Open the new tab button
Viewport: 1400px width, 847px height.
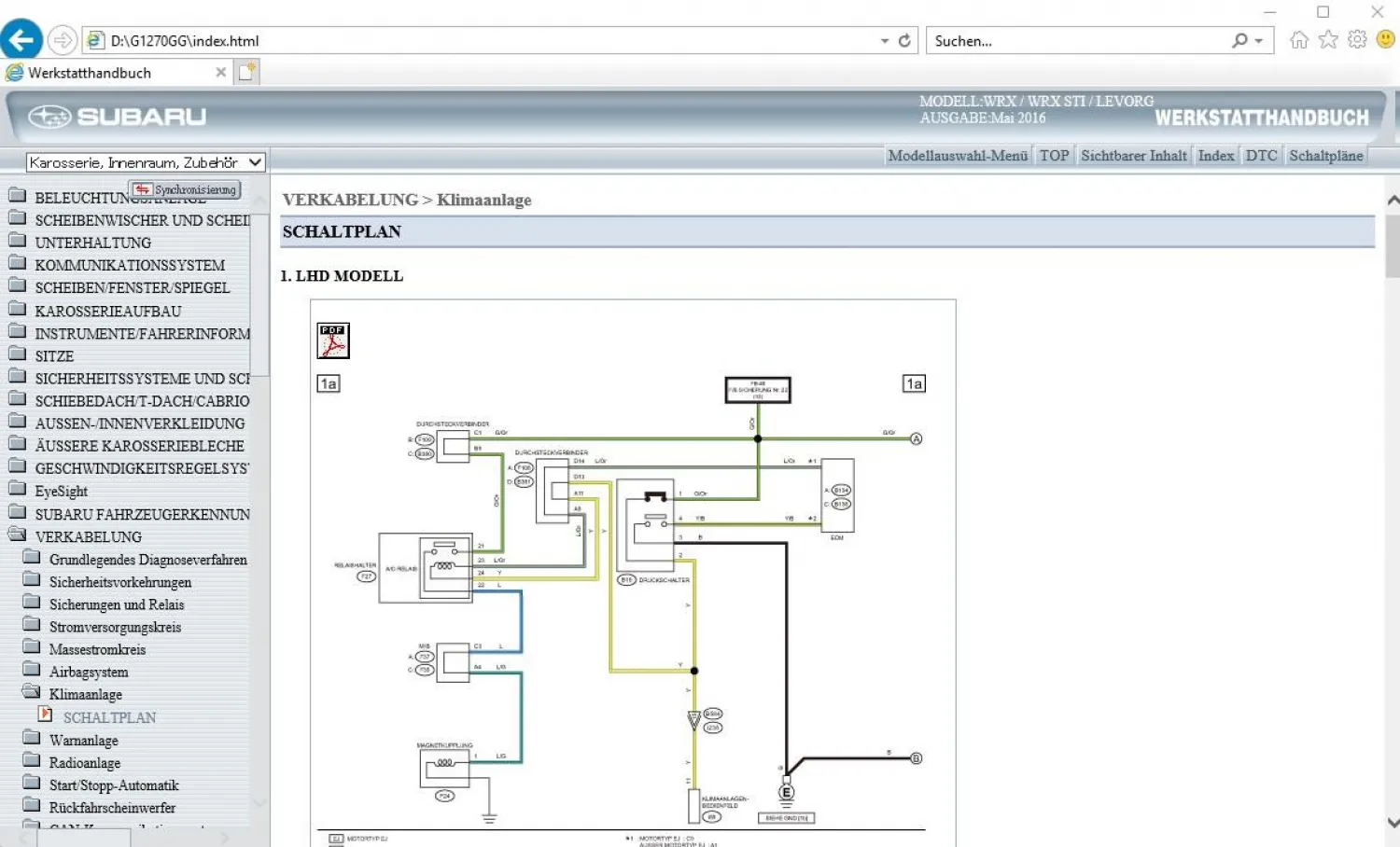click(247, 72)
